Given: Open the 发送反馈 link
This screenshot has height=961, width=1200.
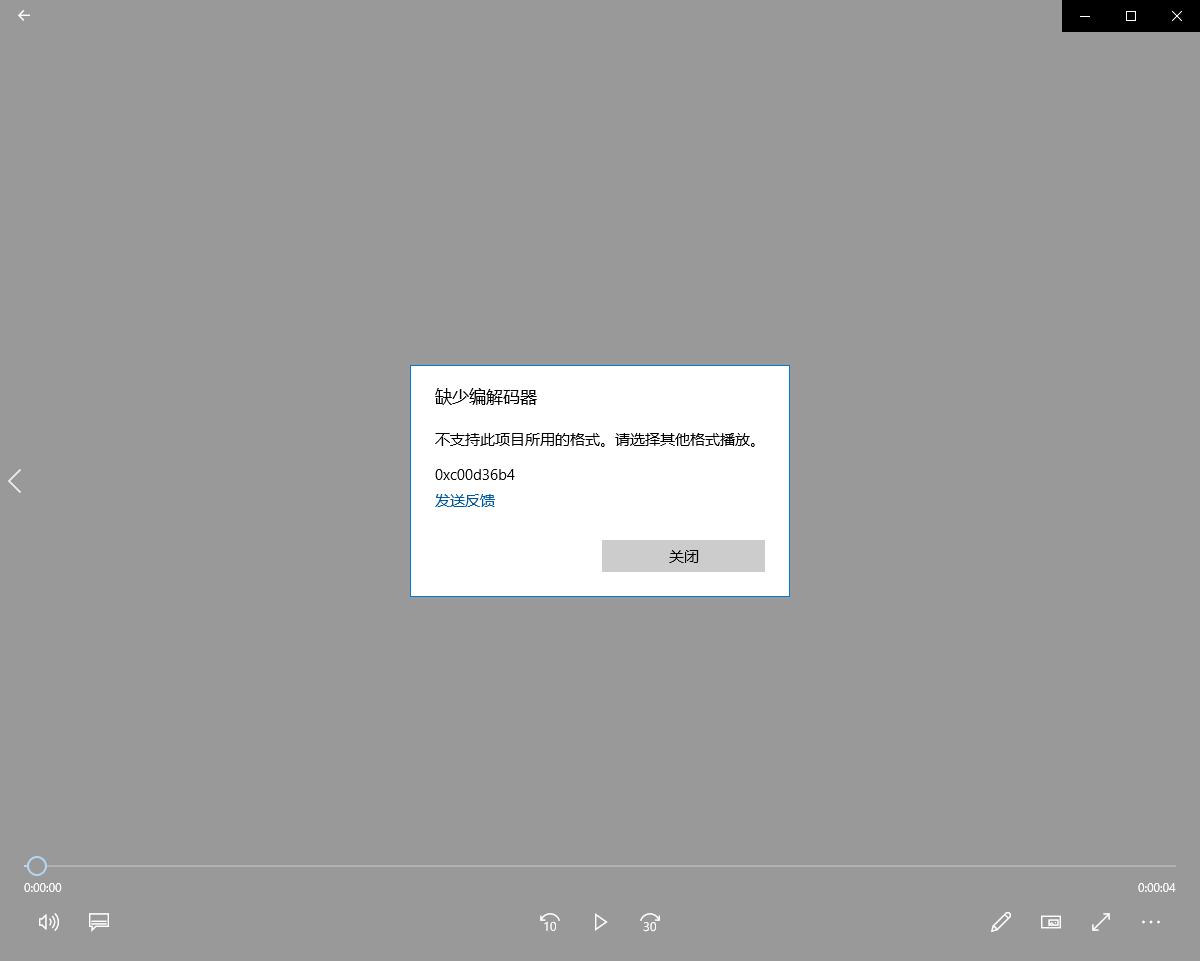Looking at the screenshot, I should coord(465,500).
